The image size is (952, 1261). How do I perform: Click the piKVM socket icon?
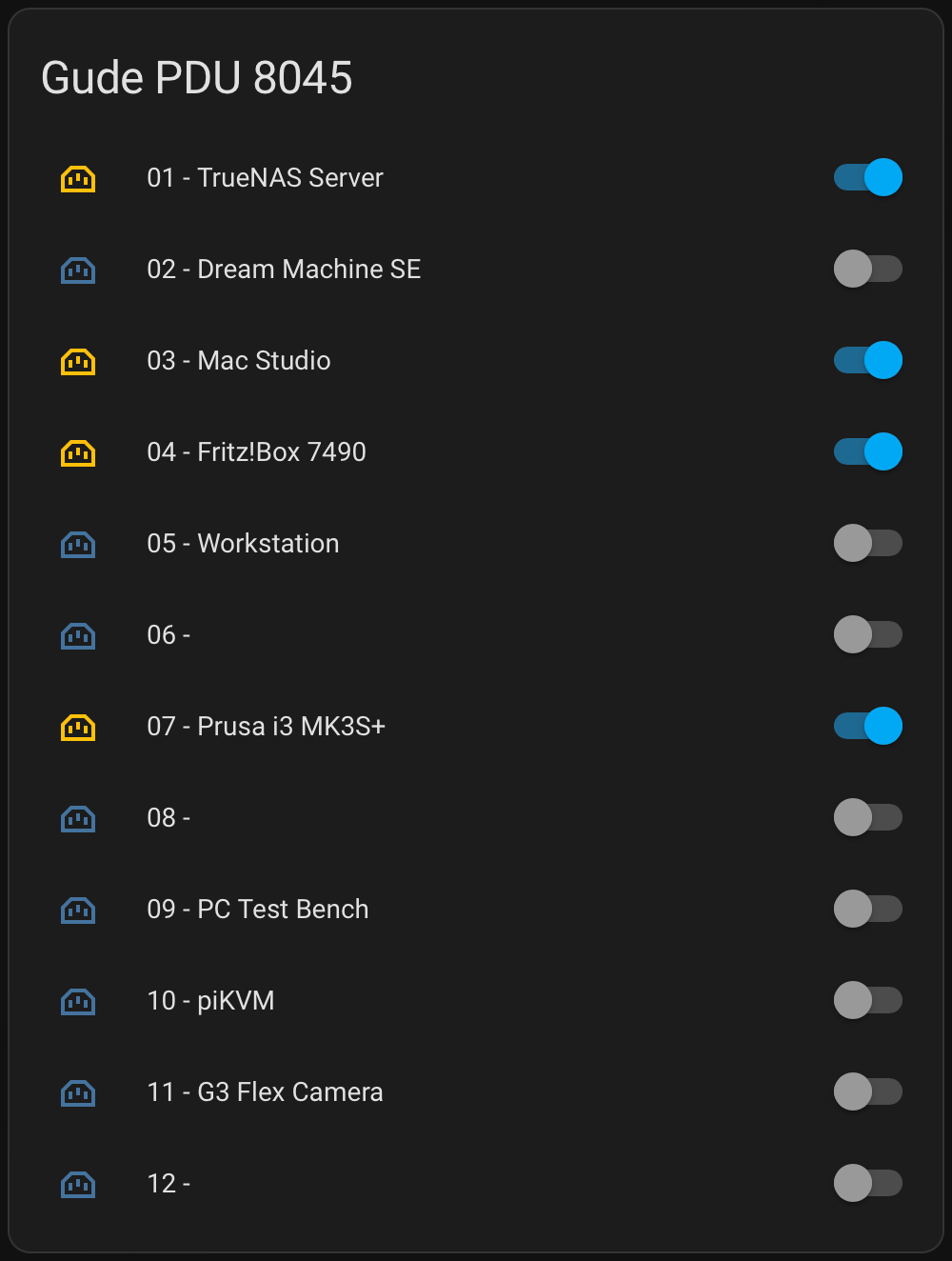pyautogui.click(x=78, y=1000)
